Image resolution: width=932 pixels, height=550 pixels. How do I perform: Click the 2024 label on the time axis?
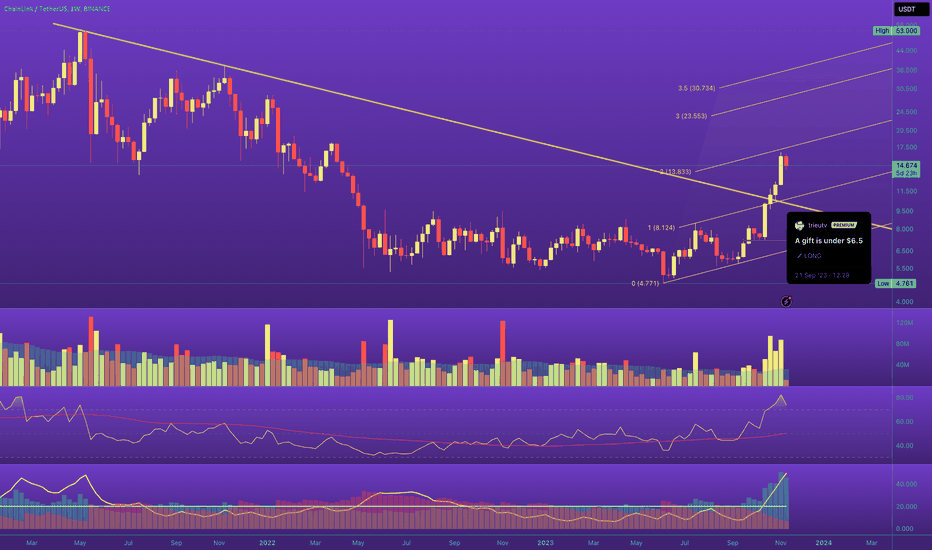pos(823,543)
